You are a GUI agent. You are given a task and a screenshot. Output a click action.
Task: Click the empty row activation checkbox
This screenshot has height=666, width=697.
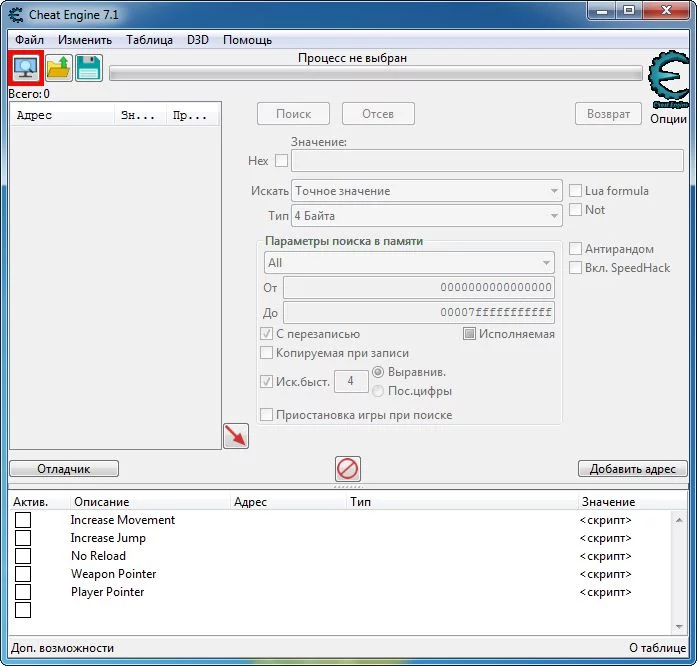(23, 610)
